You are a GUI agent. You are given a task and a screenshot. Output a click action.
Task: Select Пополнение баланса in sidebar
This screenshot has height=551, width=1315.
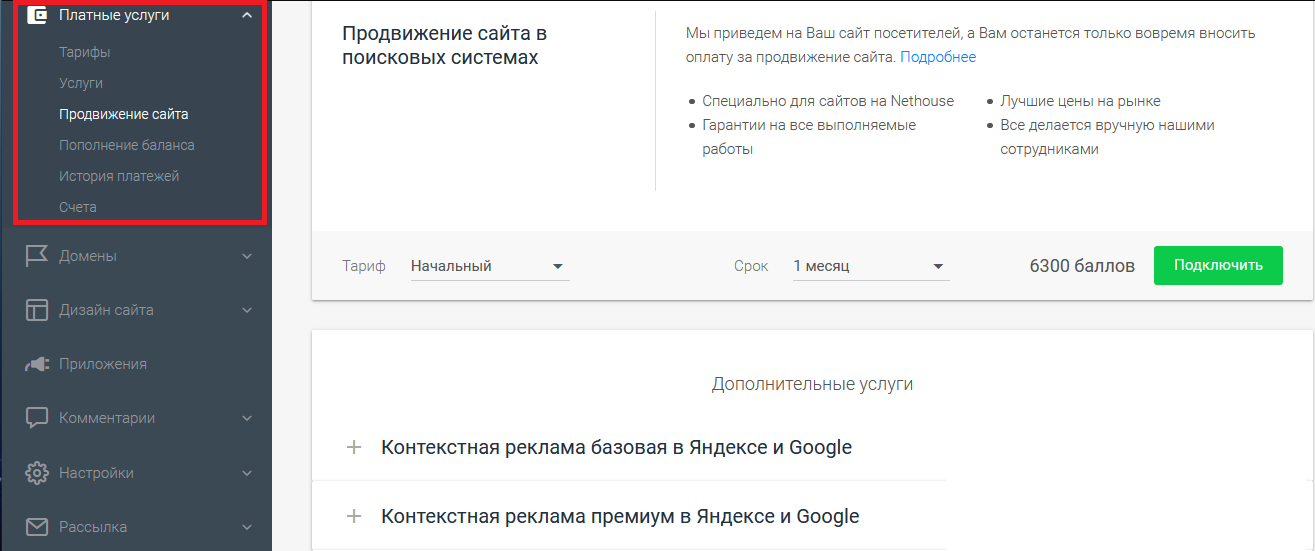127,145
